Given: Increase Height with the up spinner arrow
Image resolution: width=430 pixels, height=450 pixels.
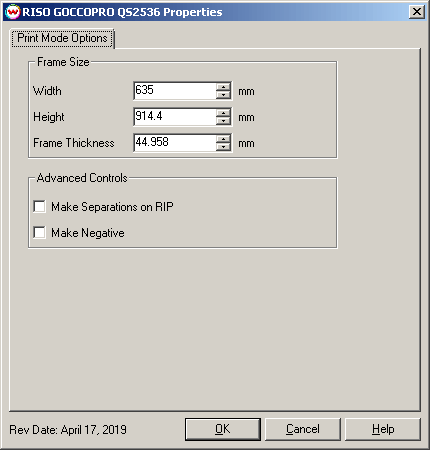Looking at the screenshot, I should (223, 113).
